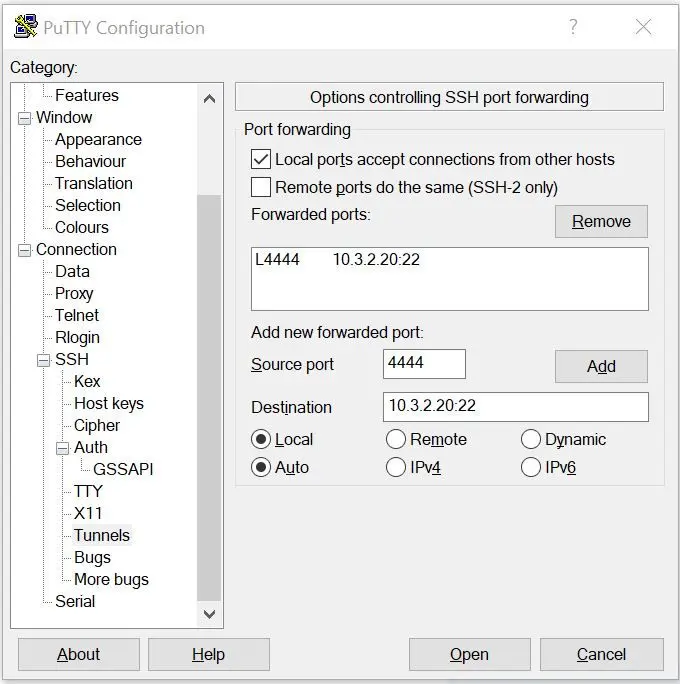Open the Telnet settings
The width and height of the screenshot is (680, 684).
coord(77,315)
